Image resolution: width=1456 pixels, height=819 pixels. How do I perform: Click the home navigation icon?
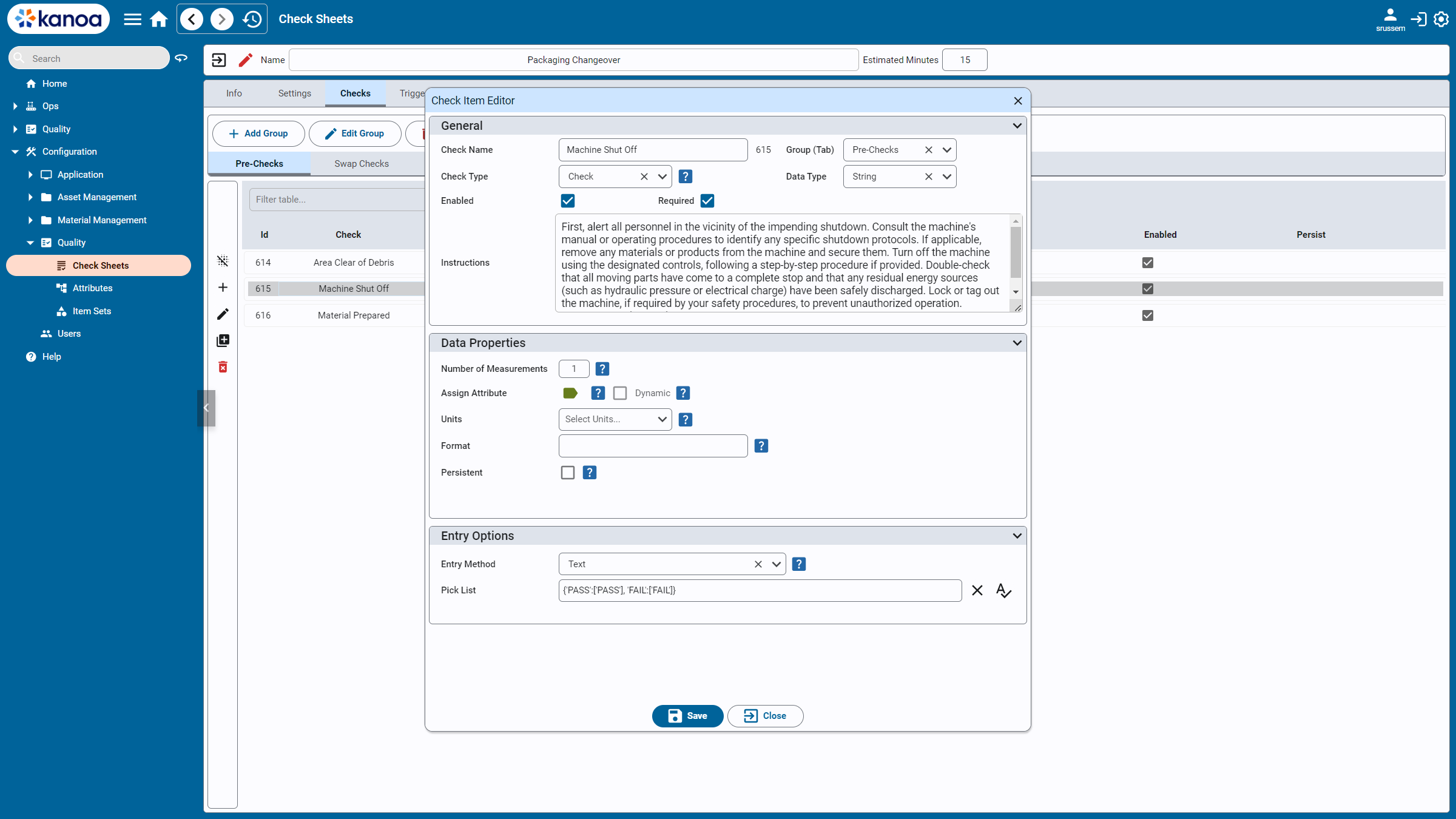(159, 19)
